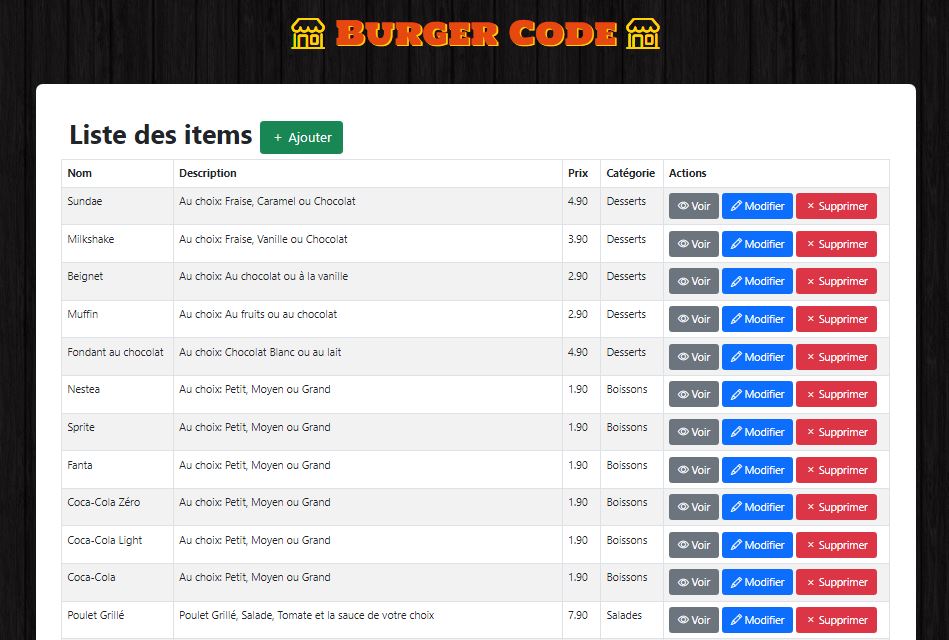Screen dimensions: 949x640
Task: Click the eye icon on the Fanta row
Action: pyautogui.click(x=684, y=470)
